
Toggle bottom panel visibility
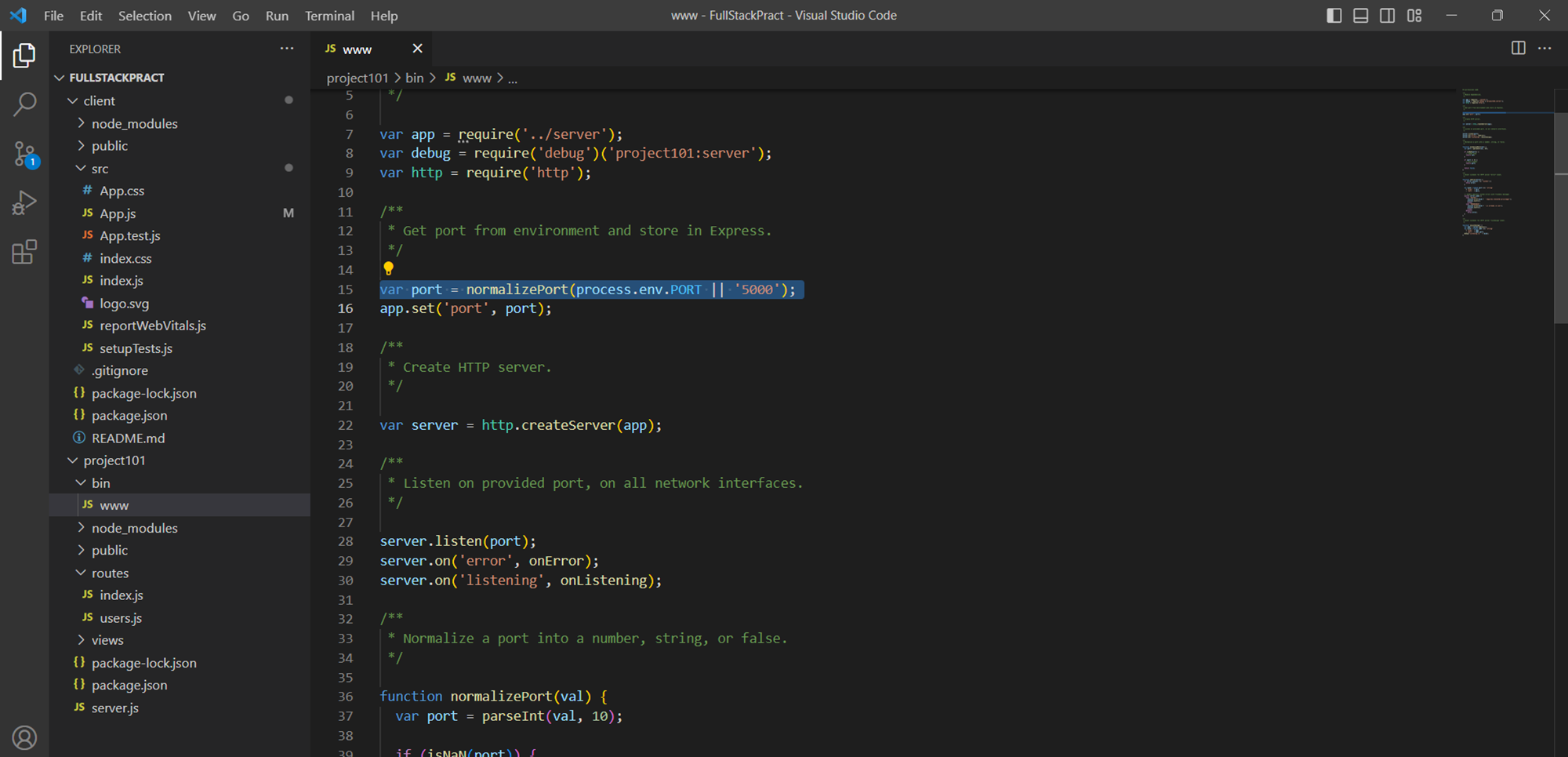(x=1360, y=16)
